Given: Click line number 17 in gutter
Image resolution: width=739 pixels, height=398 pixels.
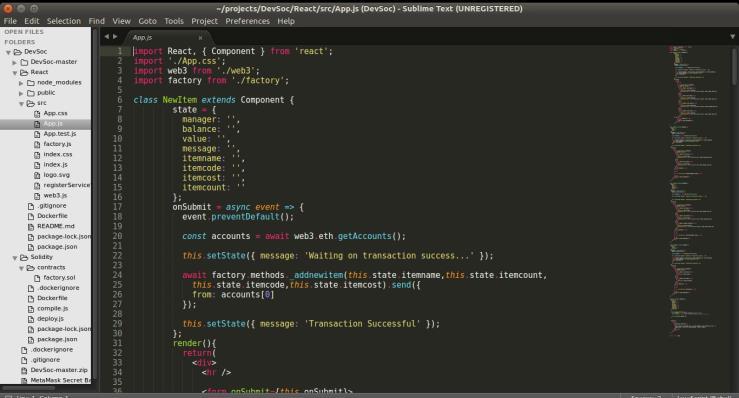Looking at the screenshot, I should [x=118, y=207].
